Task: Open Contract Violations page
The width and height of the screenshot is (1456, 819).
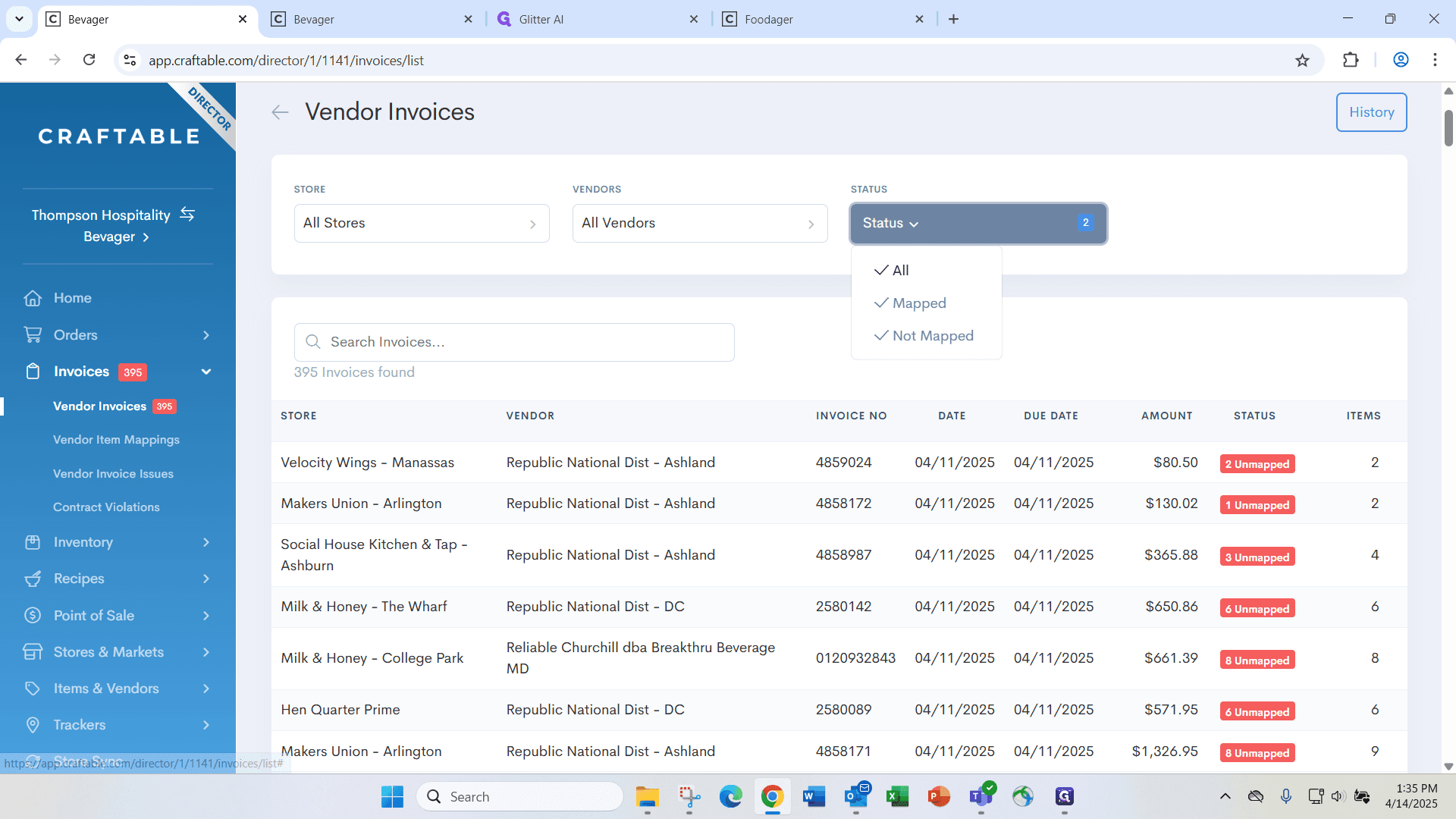Action: (x=106, y=507)
